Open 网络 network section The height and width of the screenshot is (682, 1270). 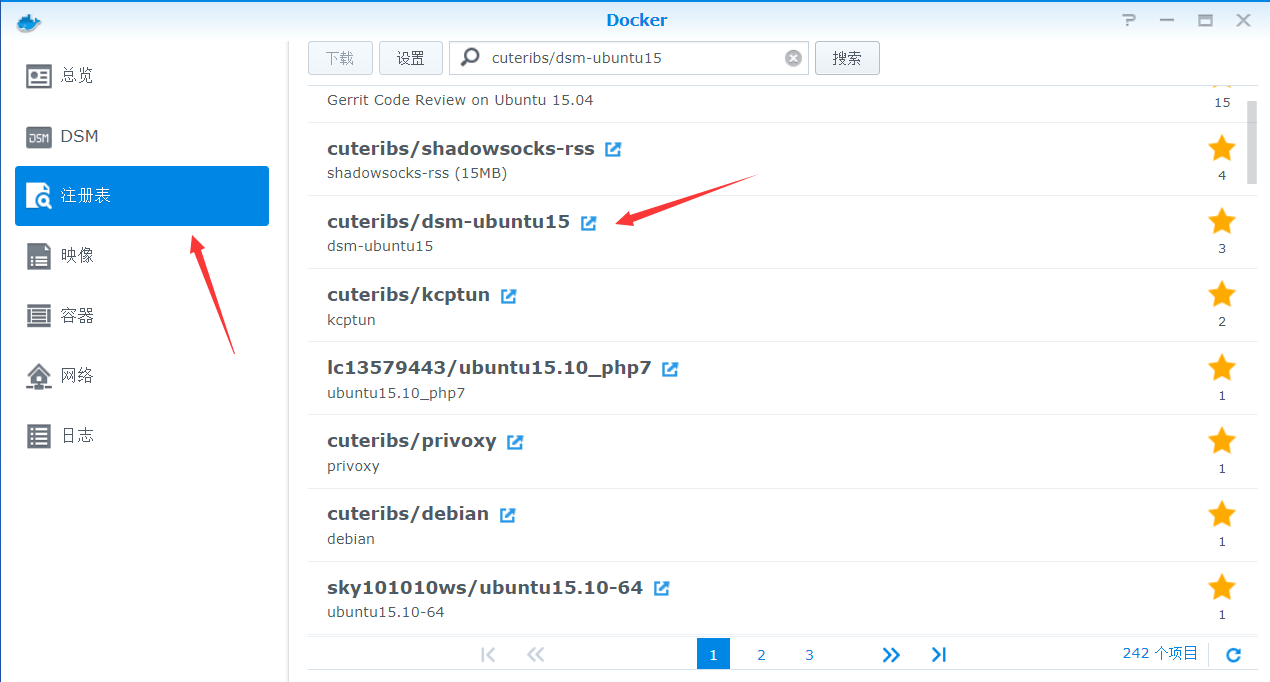tap(142, 376)
